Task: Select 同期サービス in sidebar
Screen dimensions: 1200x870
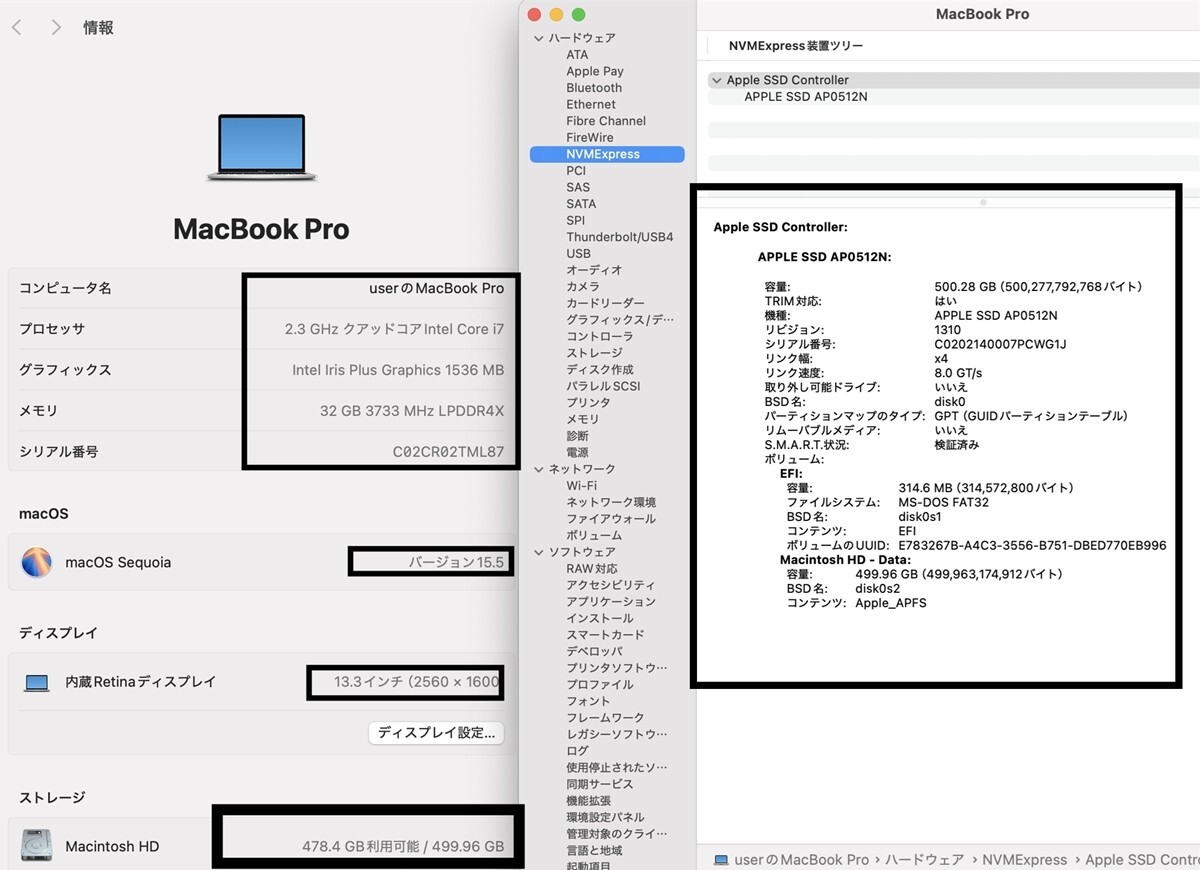Action: (600, 784)
